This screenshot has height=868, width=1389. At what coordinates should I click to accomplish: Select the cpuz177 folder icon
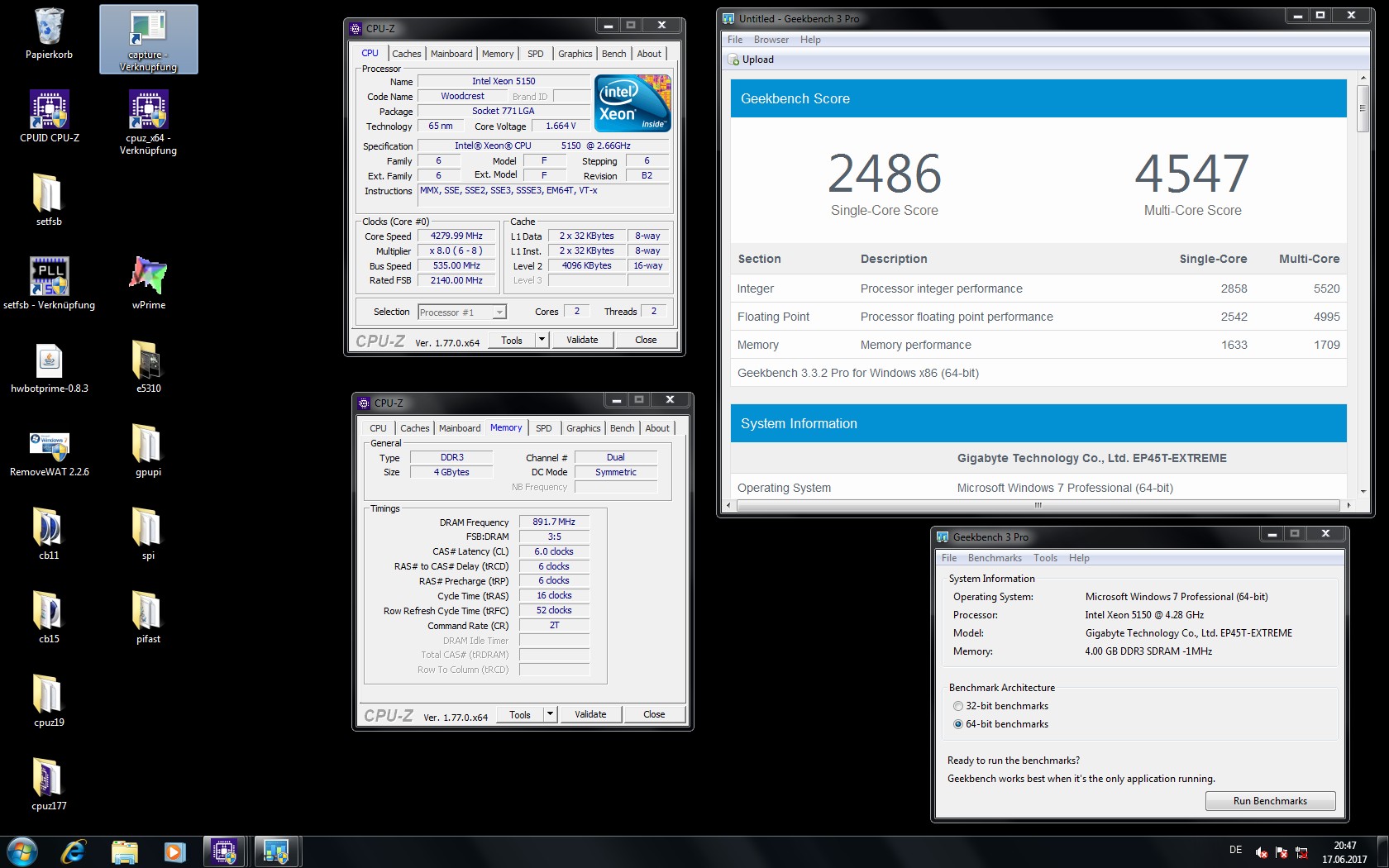click(x=49, y=785)
